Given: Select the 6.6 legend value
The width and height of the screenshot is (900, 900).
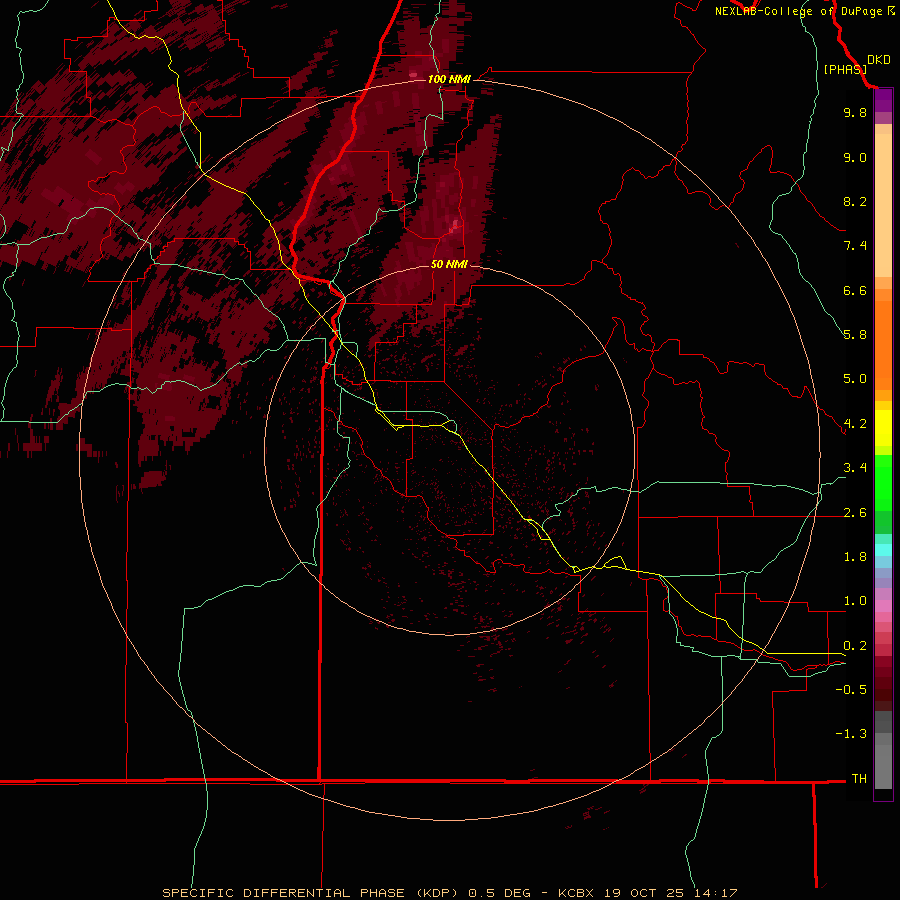Looking at the screenshot, I should pos(855,290).
